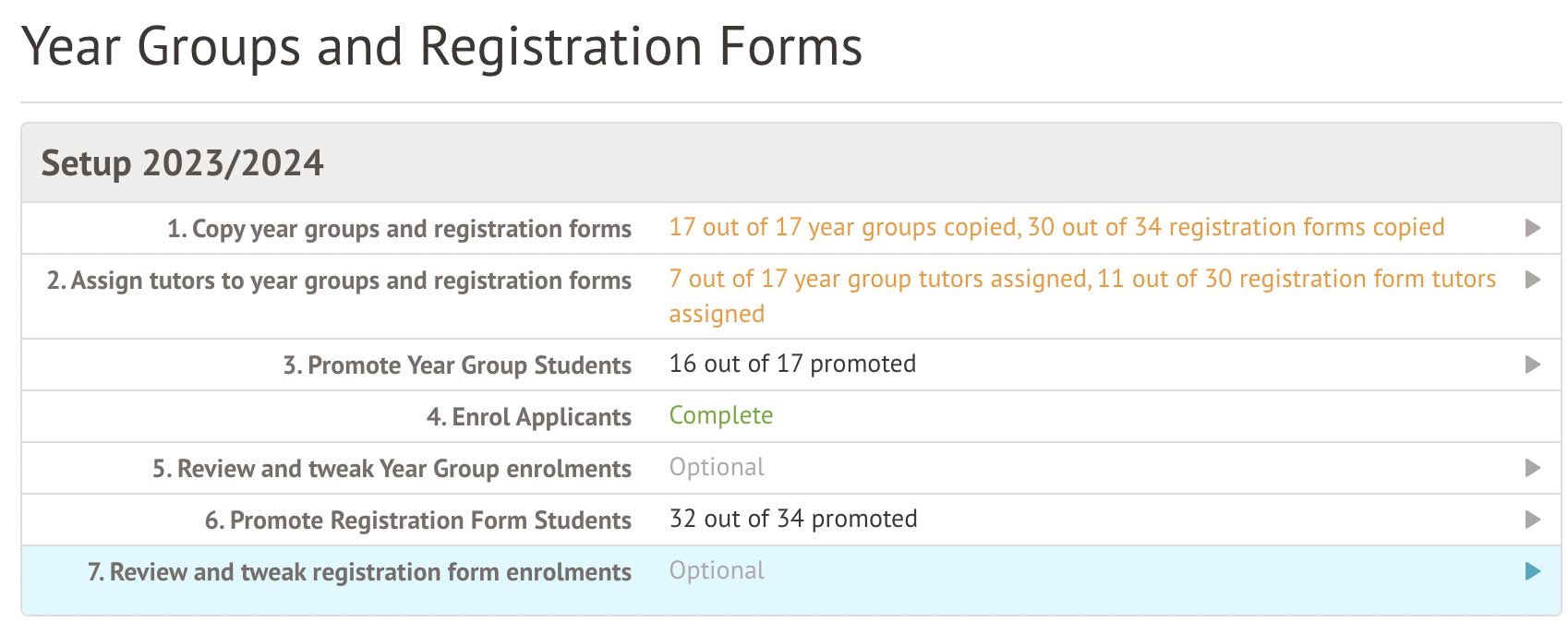The image size is (1568, 622).
Task: Open Review and tweak Year Group enrolments
Action: coord(392,469)
